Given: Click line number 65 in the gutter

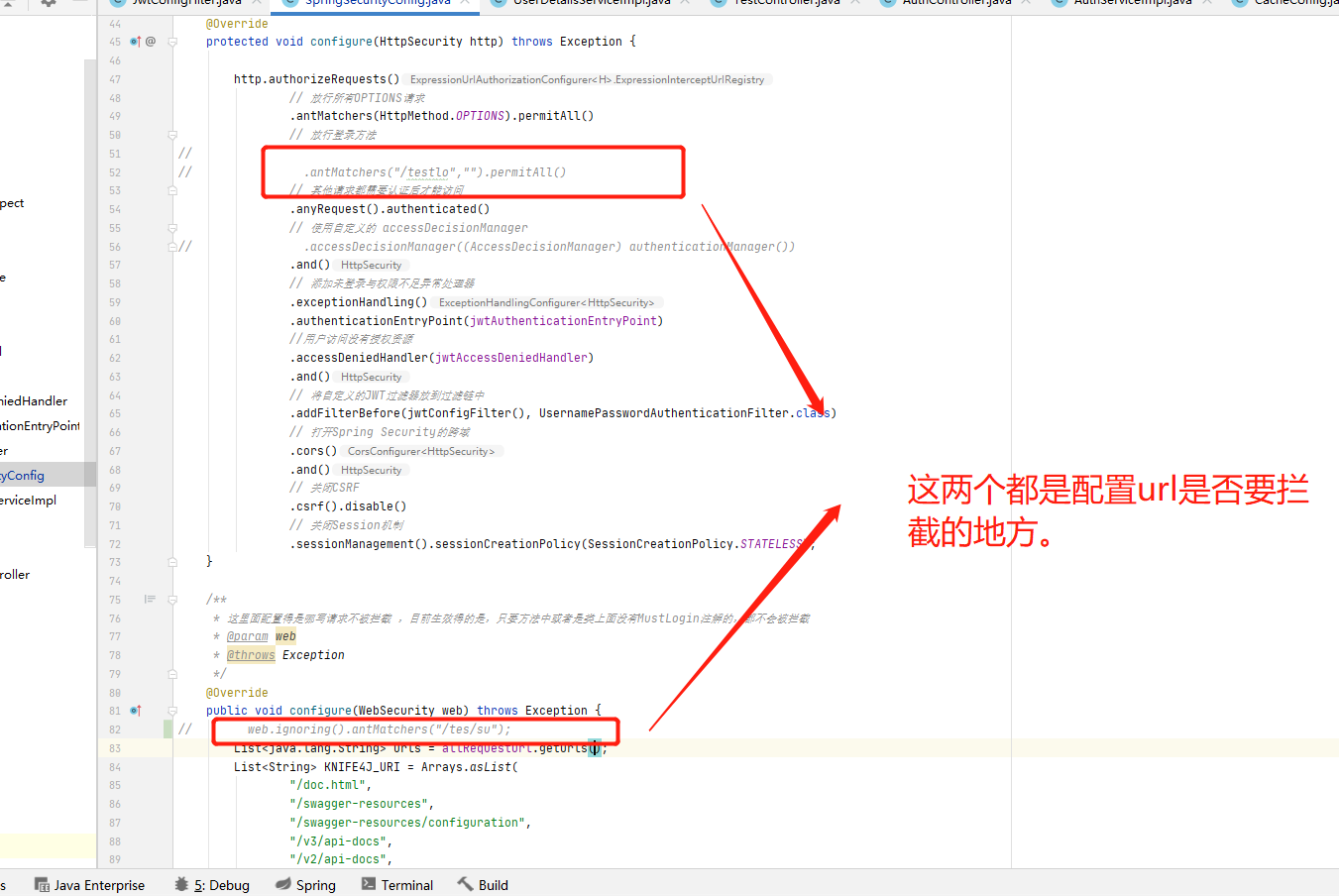Looking at the screenshot, I should coord(115,413).
